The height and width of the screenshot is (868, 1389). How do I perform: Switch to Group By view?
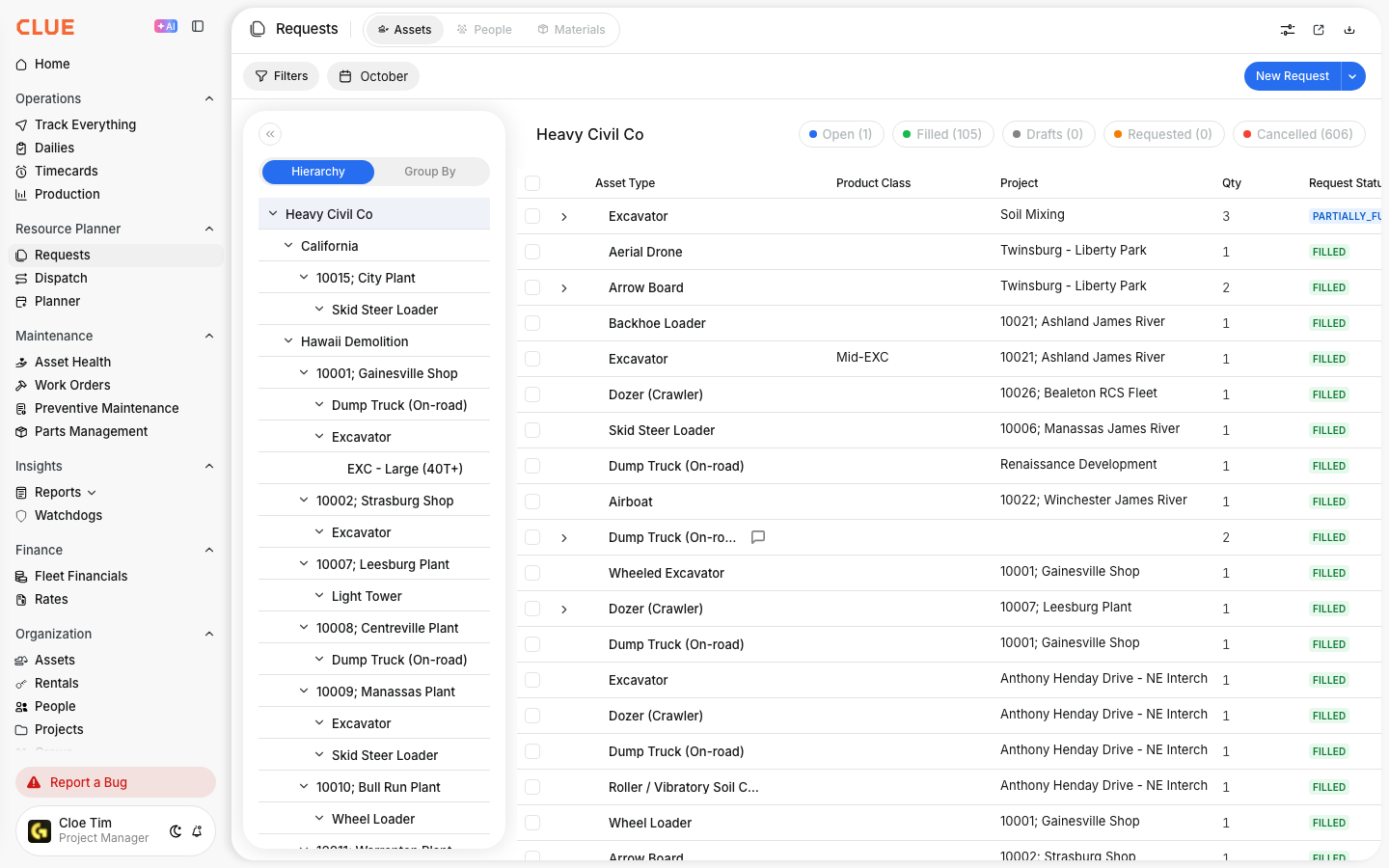click(x=430, y=172)
